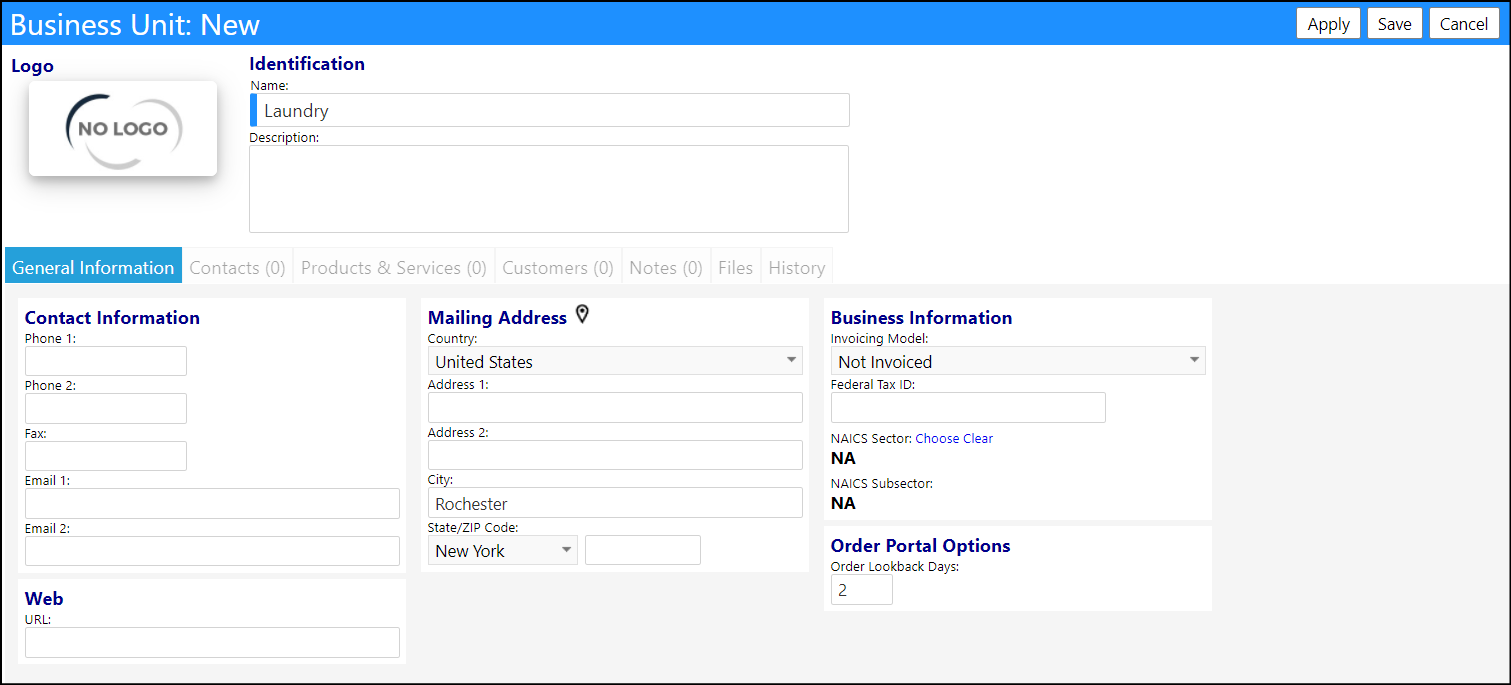Click the Order Lookback Days field
This screenshot has width=1511, height=685.
coord(862,590)
